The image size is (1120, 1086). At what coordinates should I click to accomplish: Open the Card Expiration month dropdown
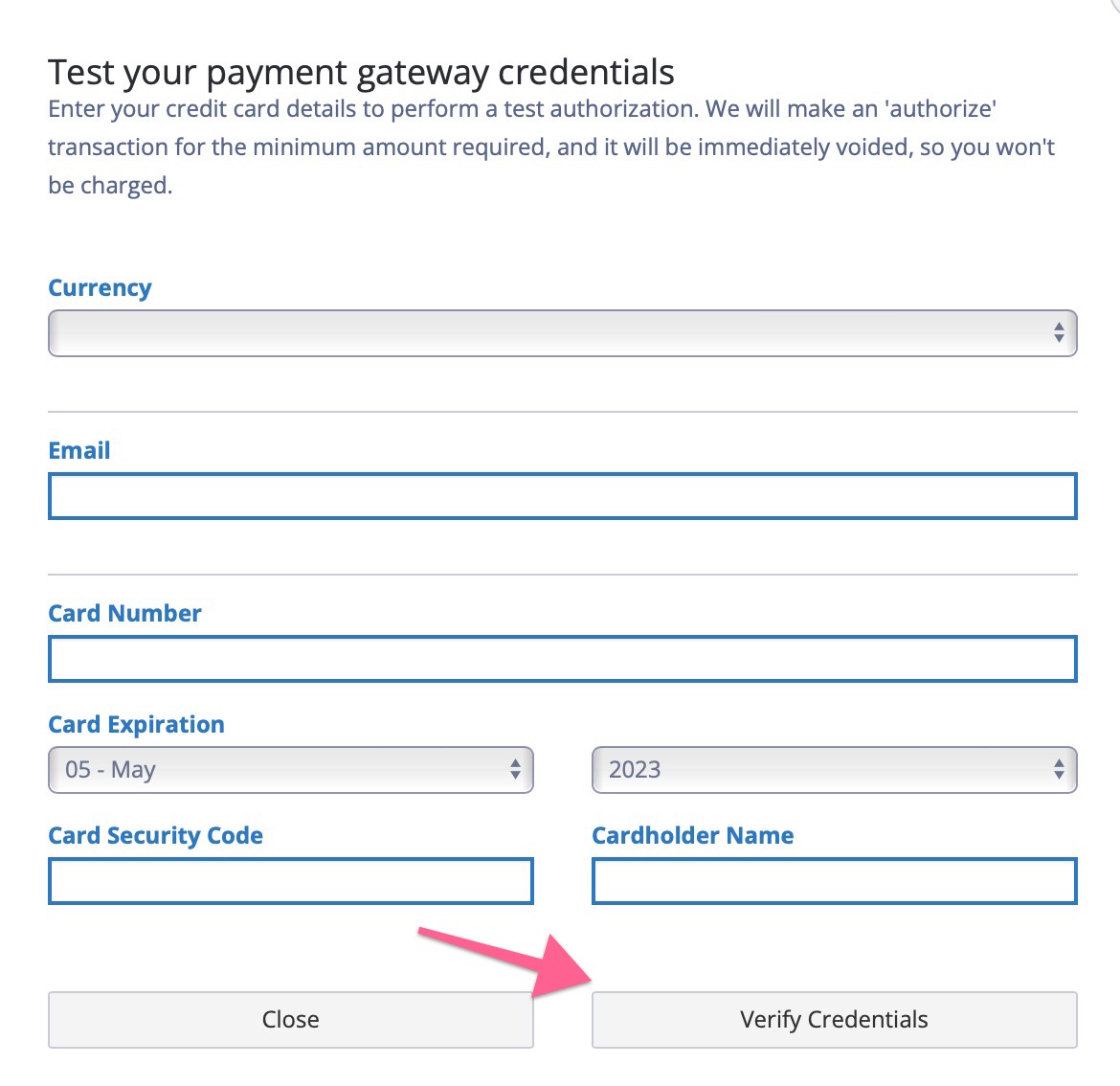pos(290,769)
